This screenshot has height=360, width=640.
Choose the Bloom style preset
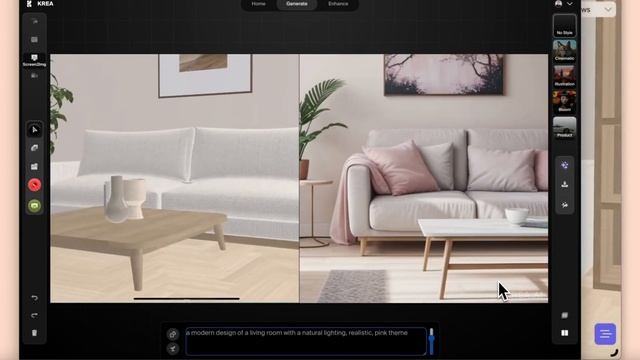[564, 102]
